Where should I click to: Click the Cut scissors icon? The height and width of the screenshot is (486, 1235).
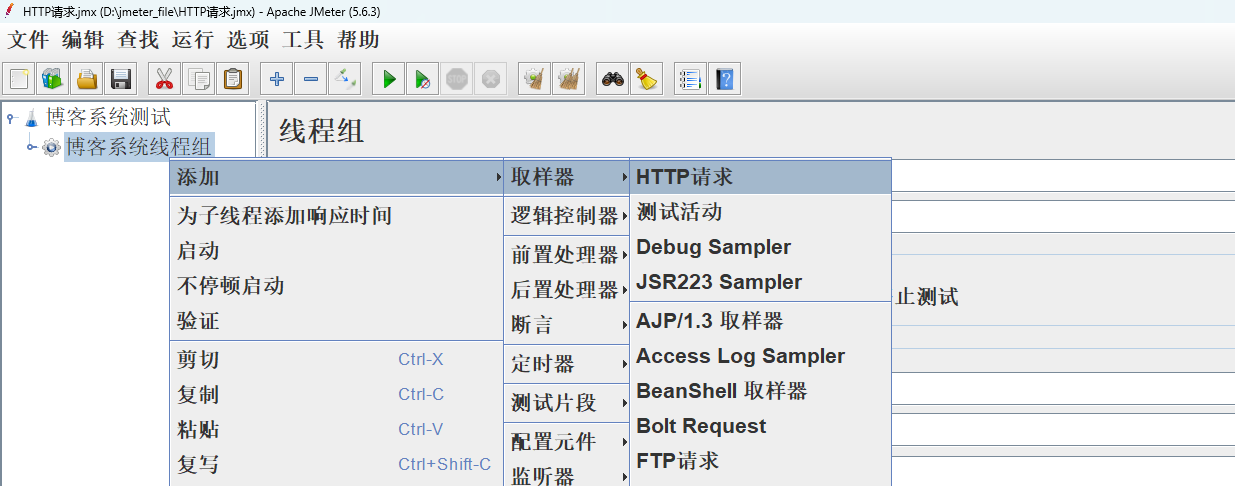coord(164,78)
